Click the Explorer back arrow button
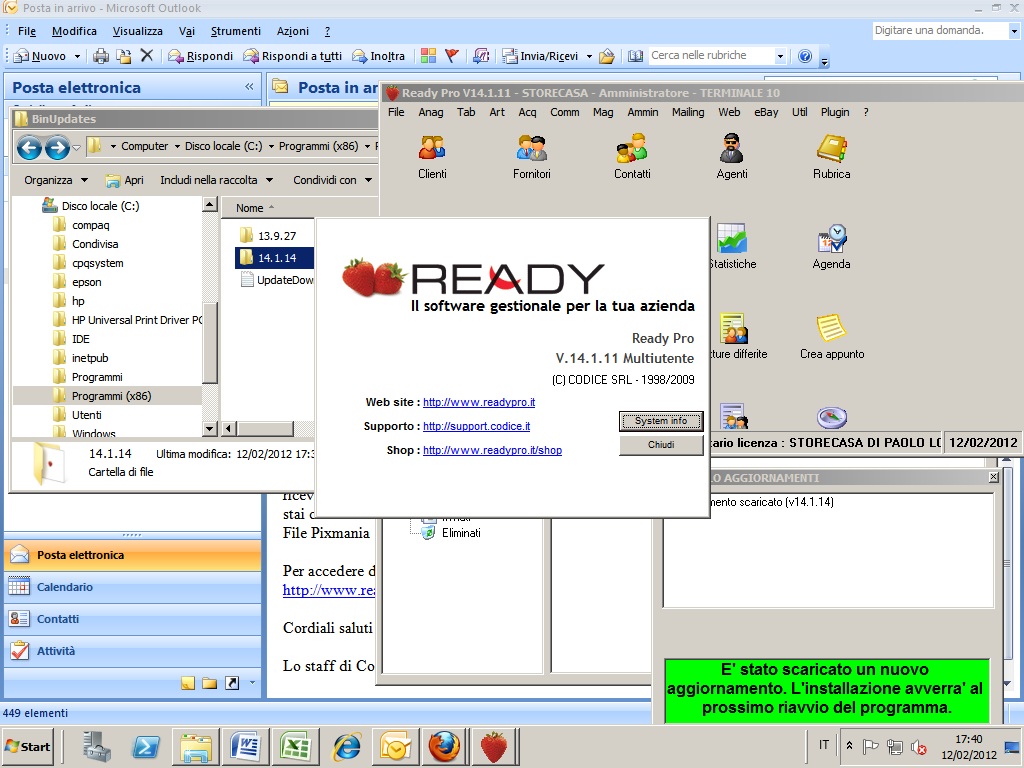1024x768 pixels. (29, 147)
